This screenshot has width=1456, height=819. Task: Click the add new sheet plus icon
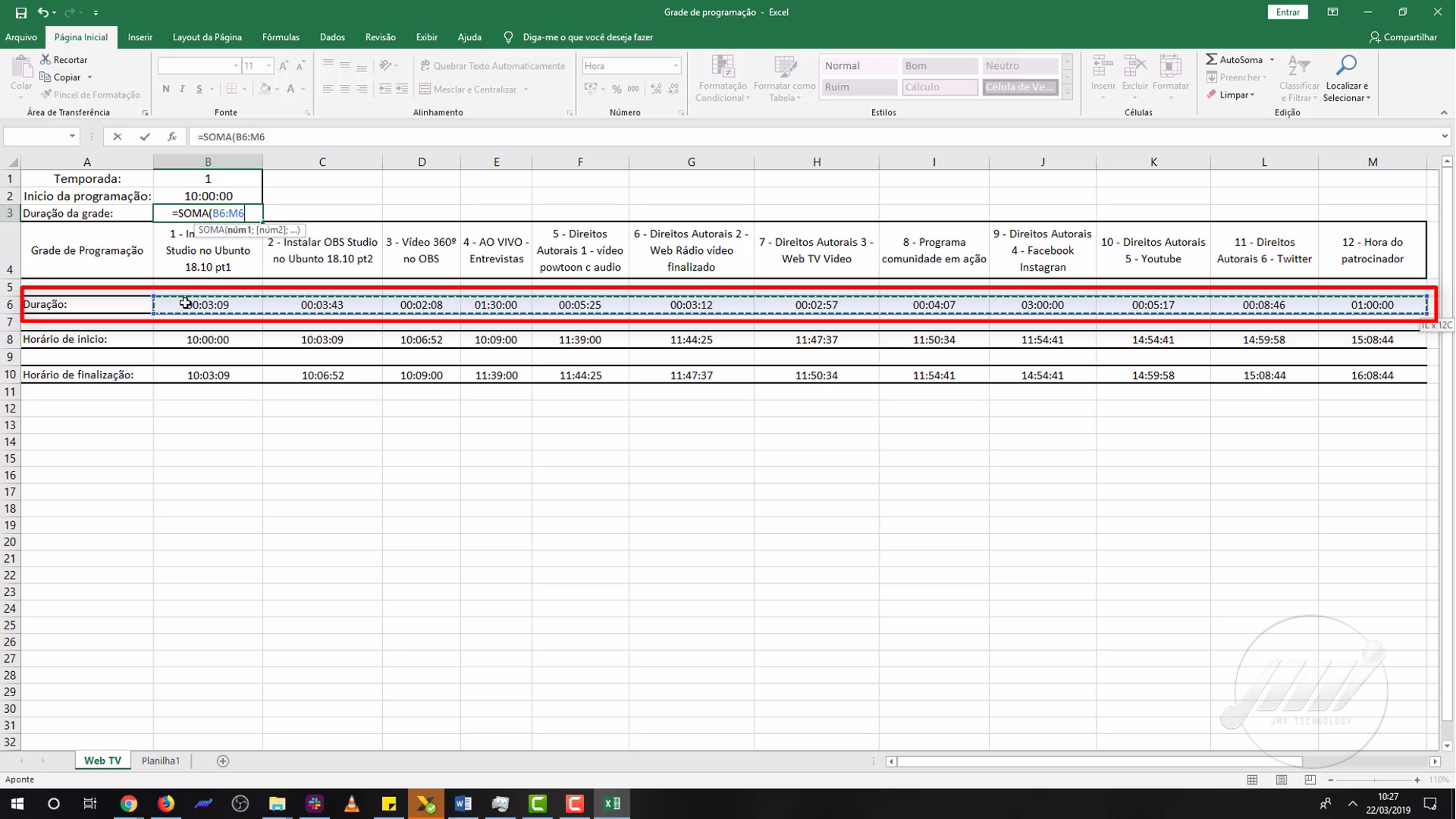pos(222,761)
